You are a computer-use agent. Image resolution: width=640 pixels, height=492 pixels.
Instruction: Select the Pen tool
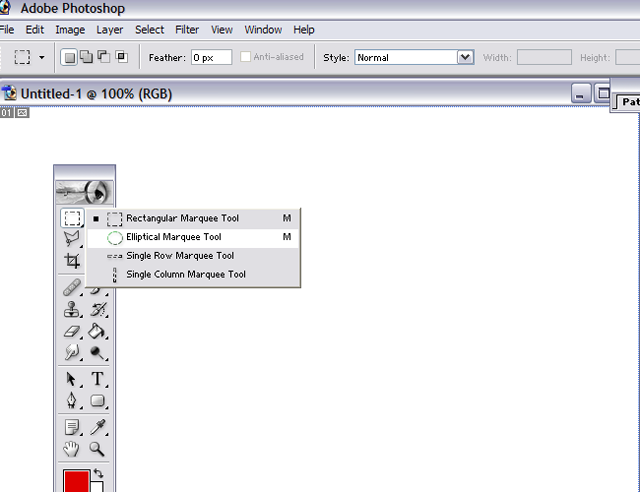point(72,401)
